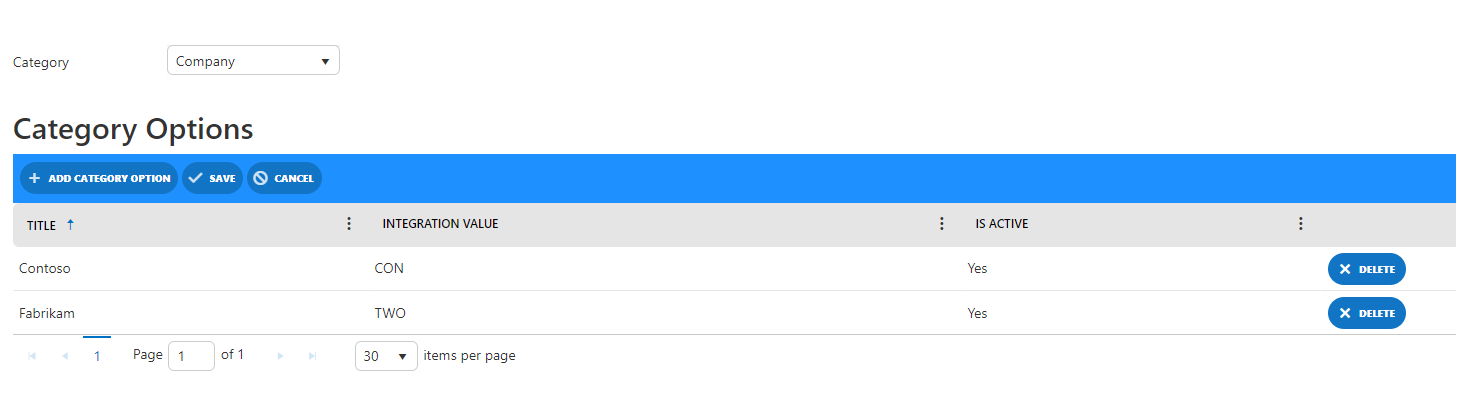Delete the Fabrikam row
Image resolution: width=1457 pixels, height=400 pixels.
point(1366,313)
